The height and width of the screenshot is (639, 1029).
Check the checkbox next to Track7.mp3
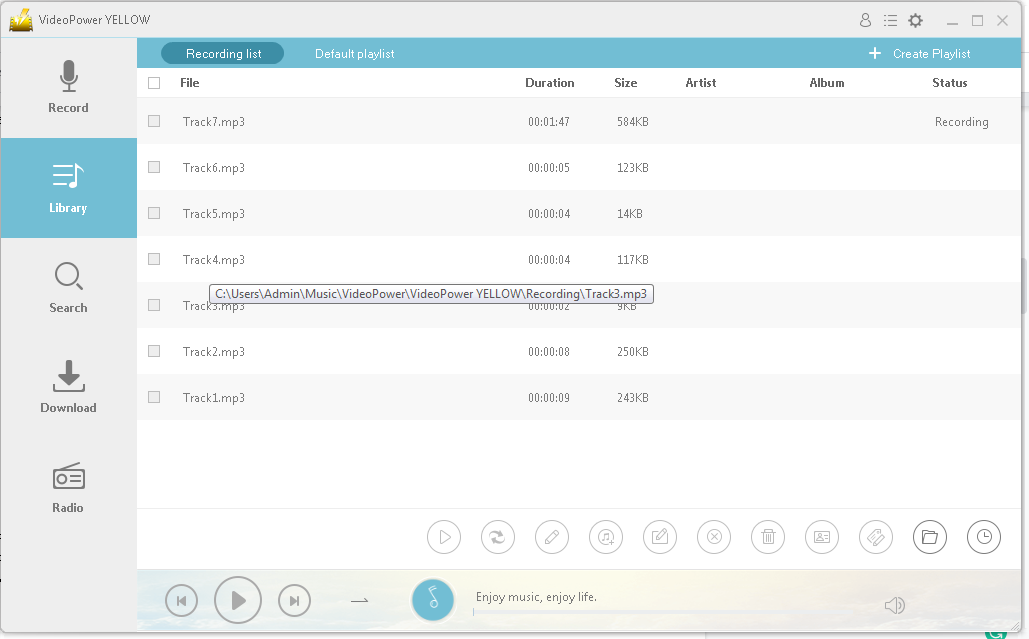154,121
